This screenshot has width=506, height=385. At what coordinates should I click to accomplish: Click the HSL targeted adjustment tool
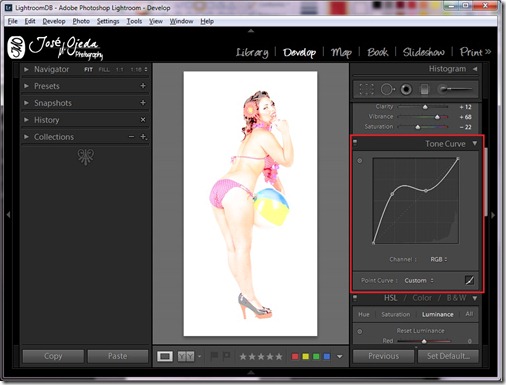pos(360,331)
